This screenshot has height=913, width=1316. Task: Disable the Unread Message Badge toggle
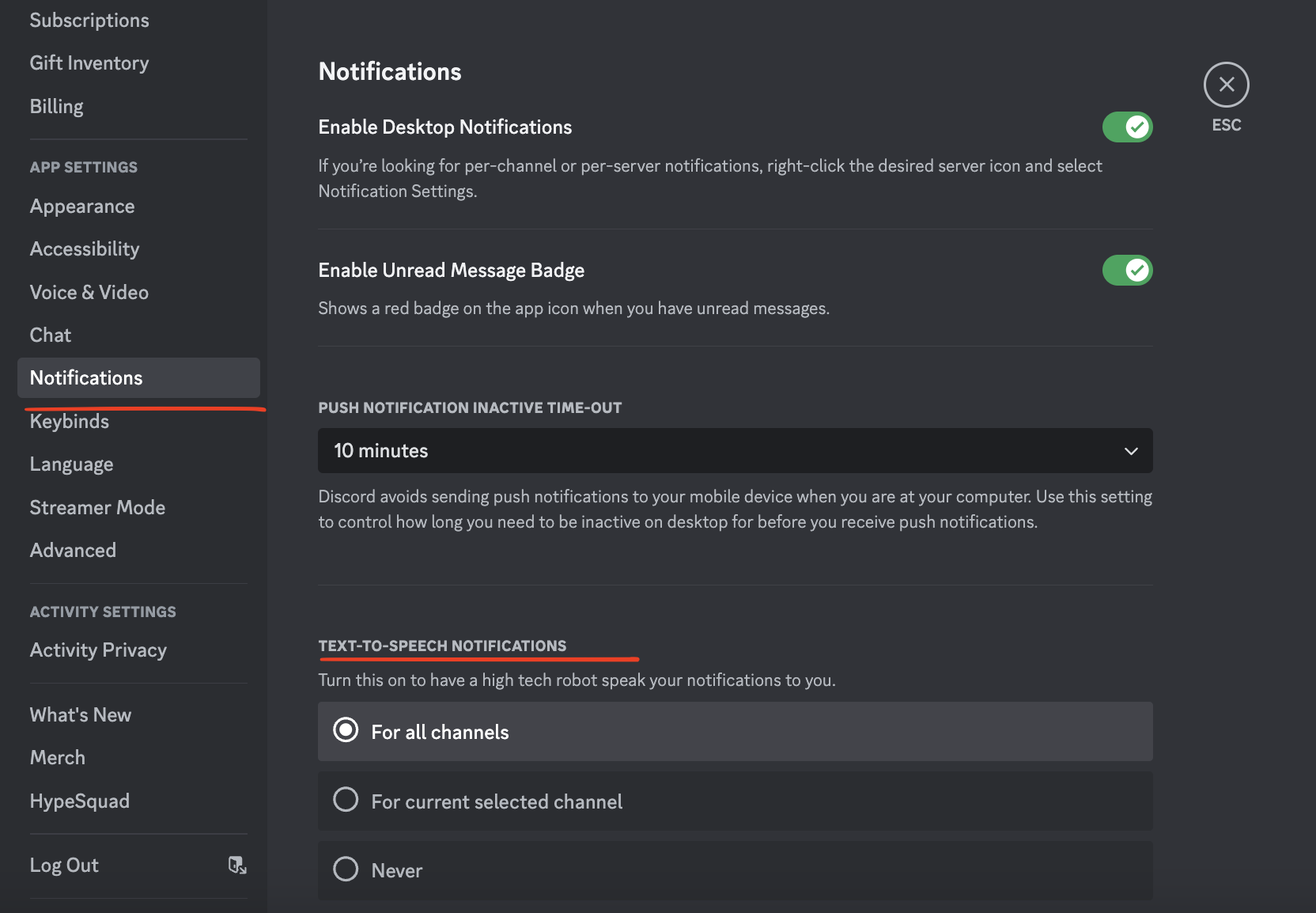point(1127,271)
